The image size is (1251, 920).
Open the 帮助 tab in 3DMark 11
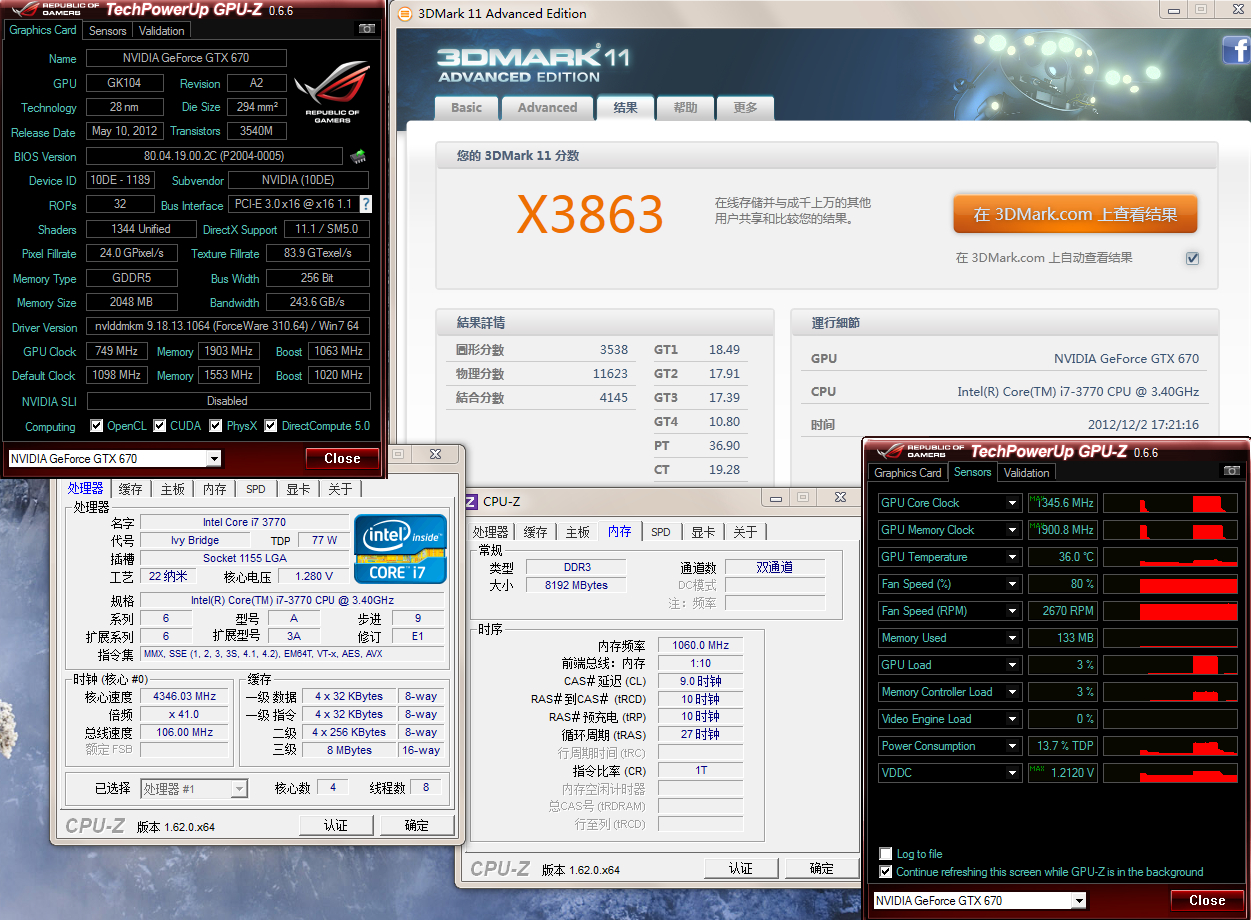(x=685, y=108)
